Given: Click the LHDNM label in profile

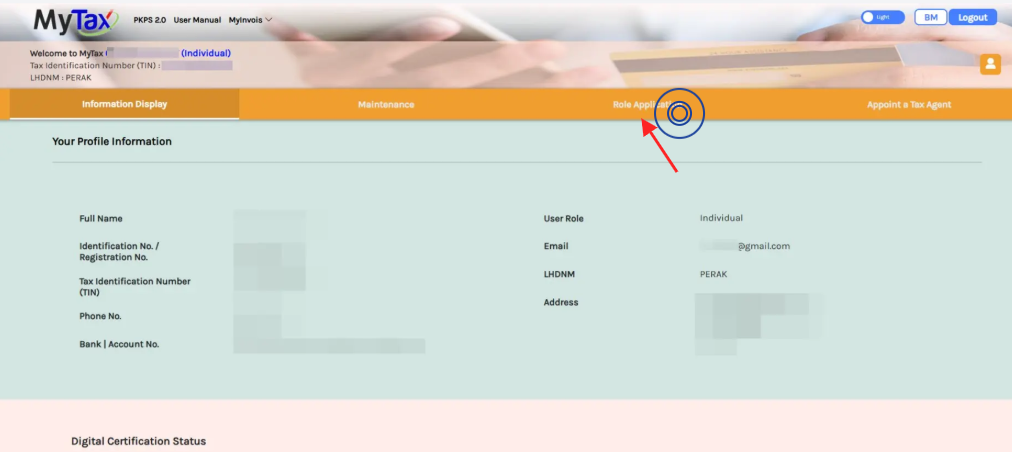Looking at the screenshot, I should [x=560, y=274].
